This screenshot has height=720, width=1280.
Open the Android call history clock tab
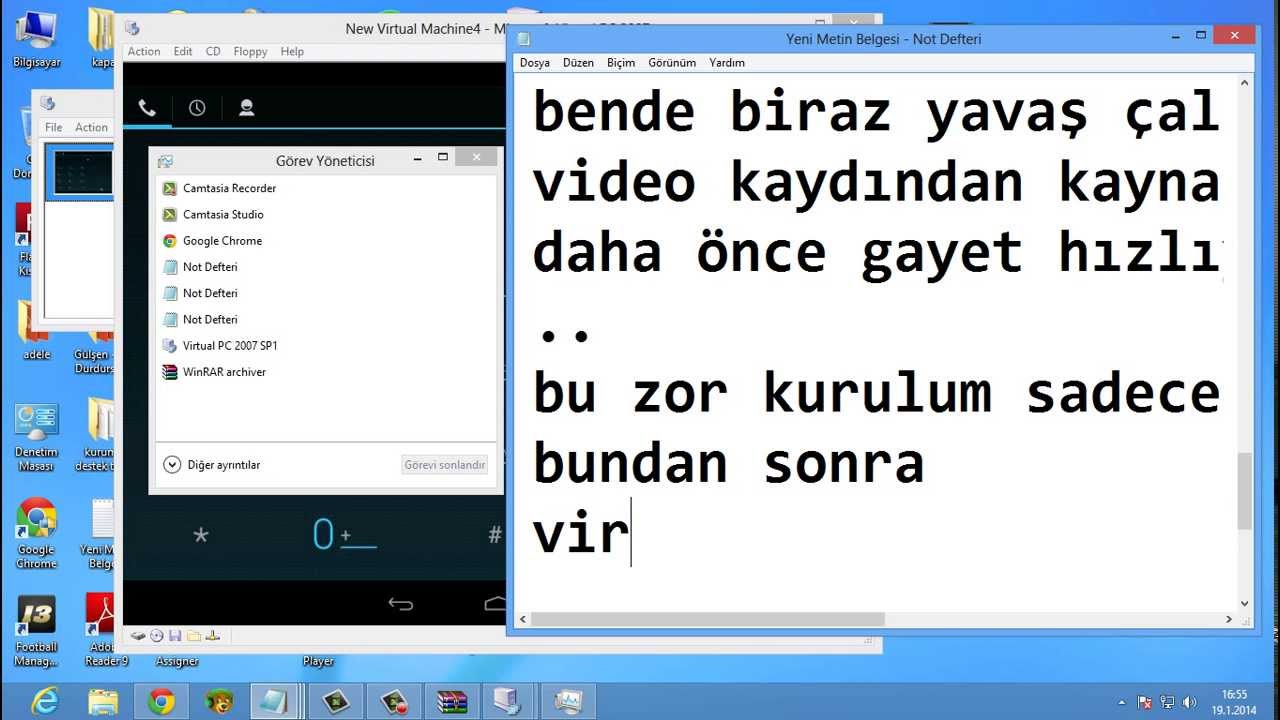click(x=197, y=108)
